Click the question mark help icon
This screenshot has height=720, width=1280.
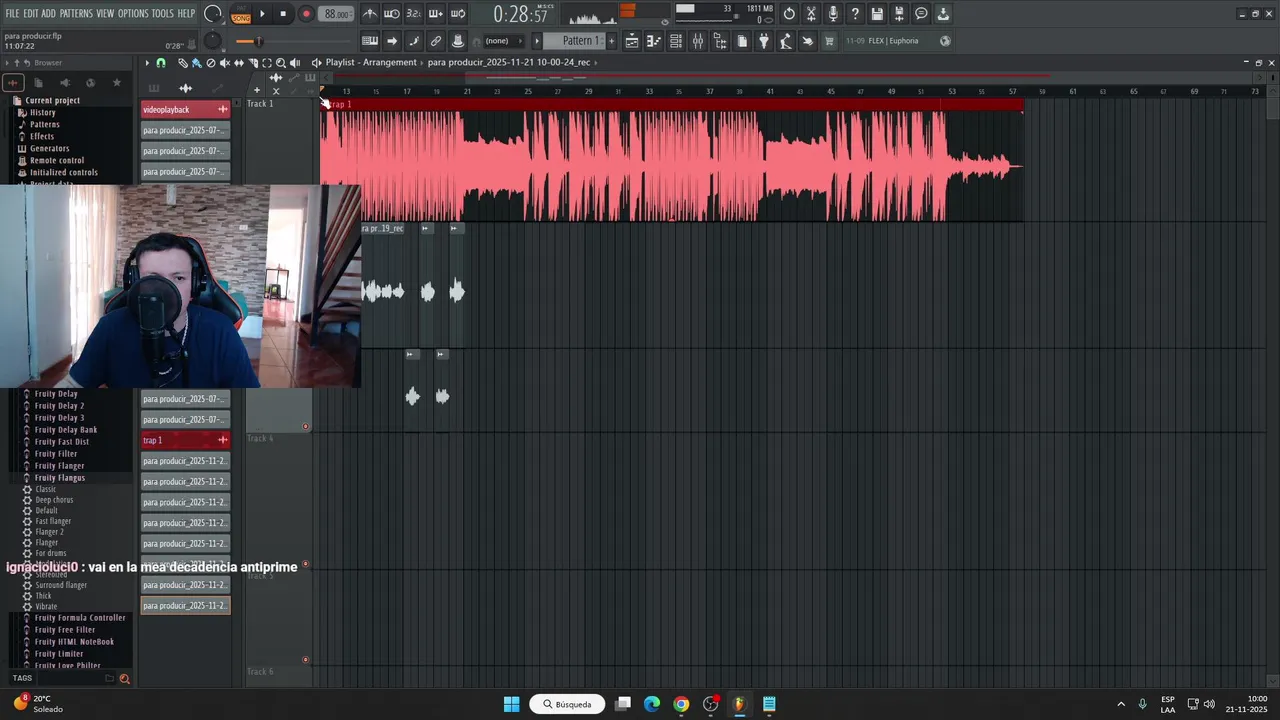855,14
